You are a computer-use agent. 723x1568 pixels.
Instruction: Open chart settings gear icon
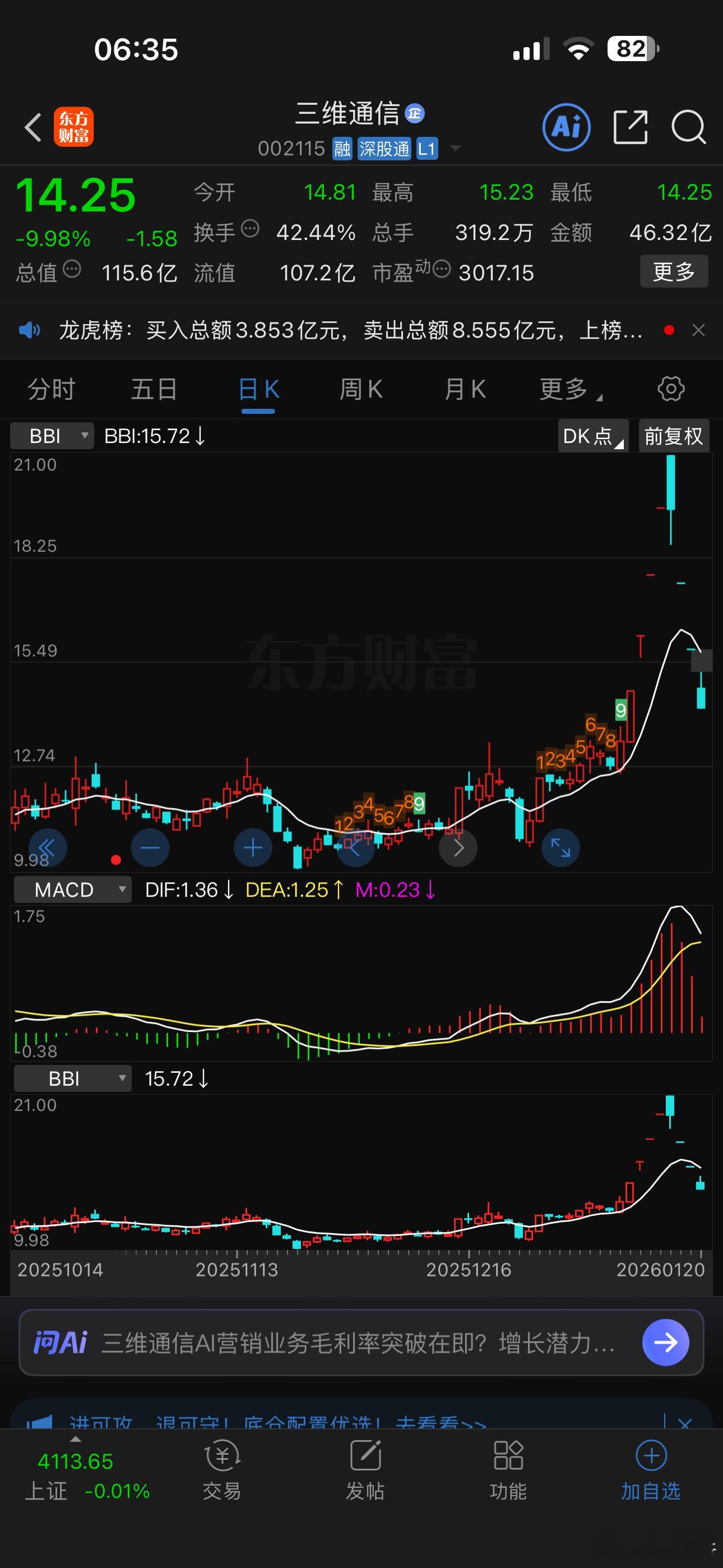point(671,389)
